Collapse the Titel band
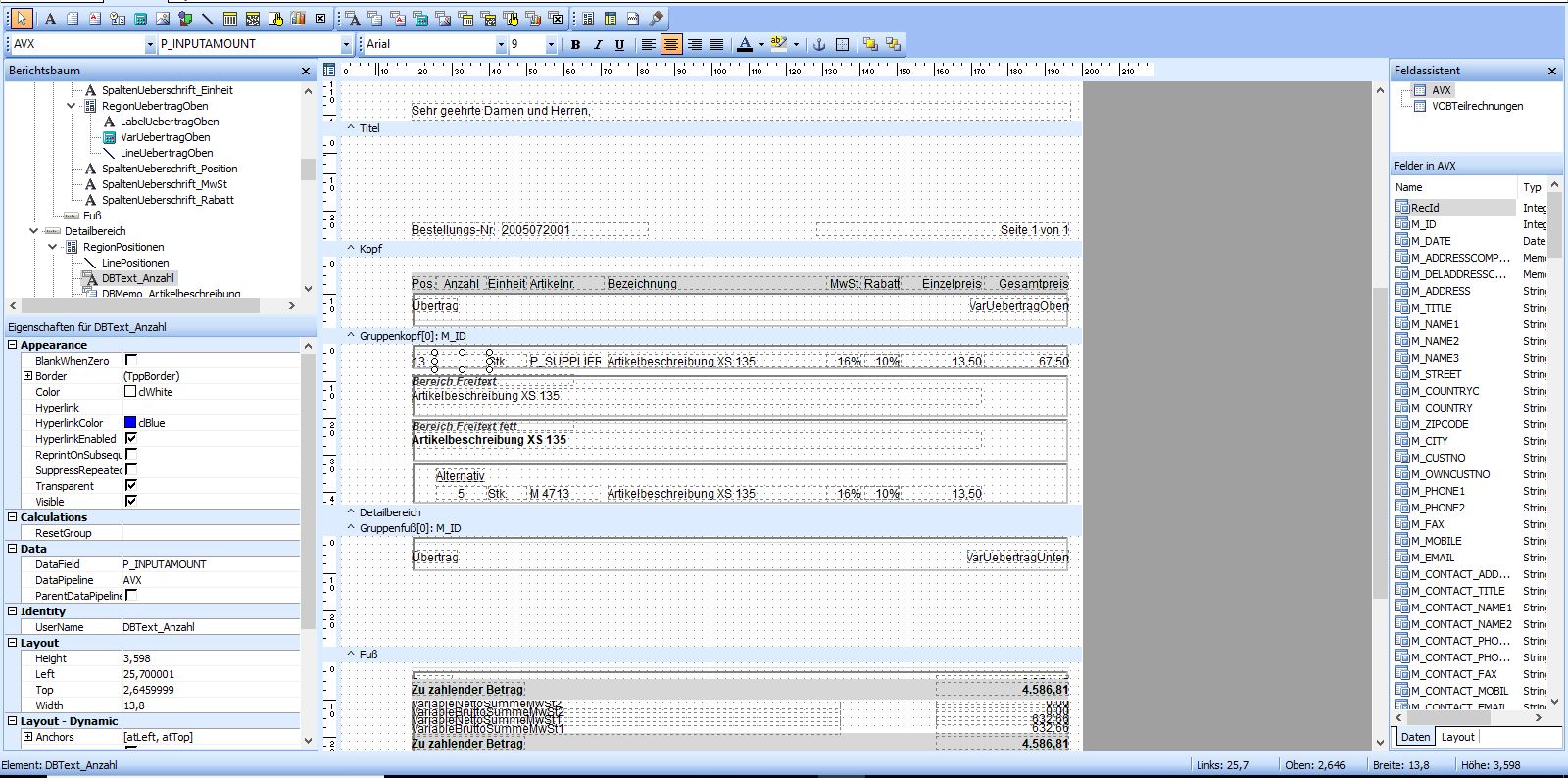The image size is (1568, 778). [x=351, y=128]
